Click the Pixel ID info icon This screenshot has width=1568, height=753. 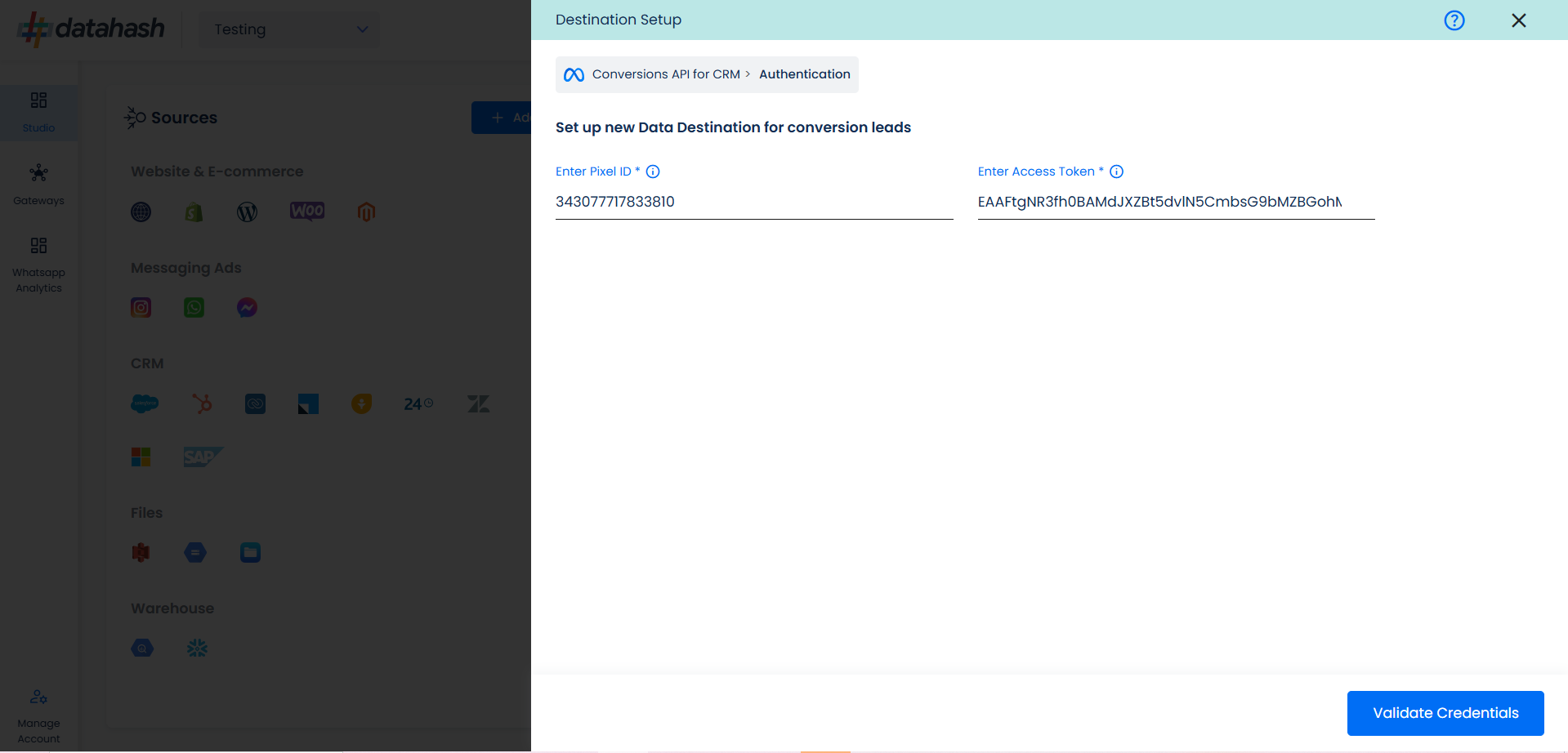(653, 172)
